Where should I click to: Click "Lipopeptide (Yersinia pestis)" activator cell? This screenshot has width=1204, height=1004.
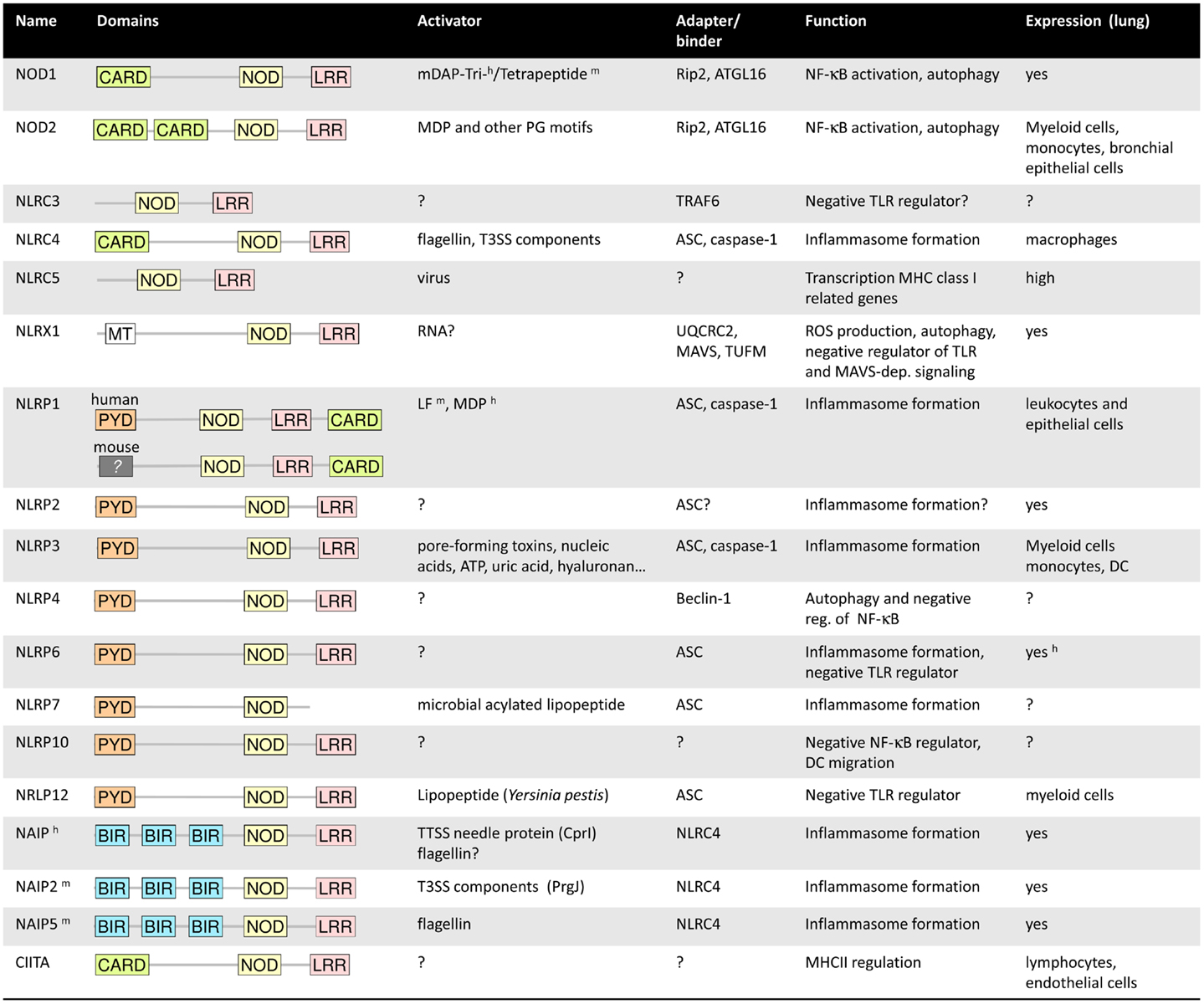[513, 795]
